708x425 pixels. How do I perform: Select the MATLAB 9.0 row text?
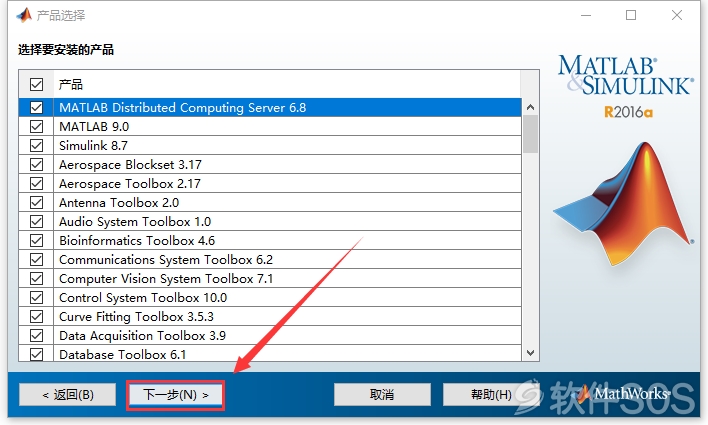tap(94, 126)
